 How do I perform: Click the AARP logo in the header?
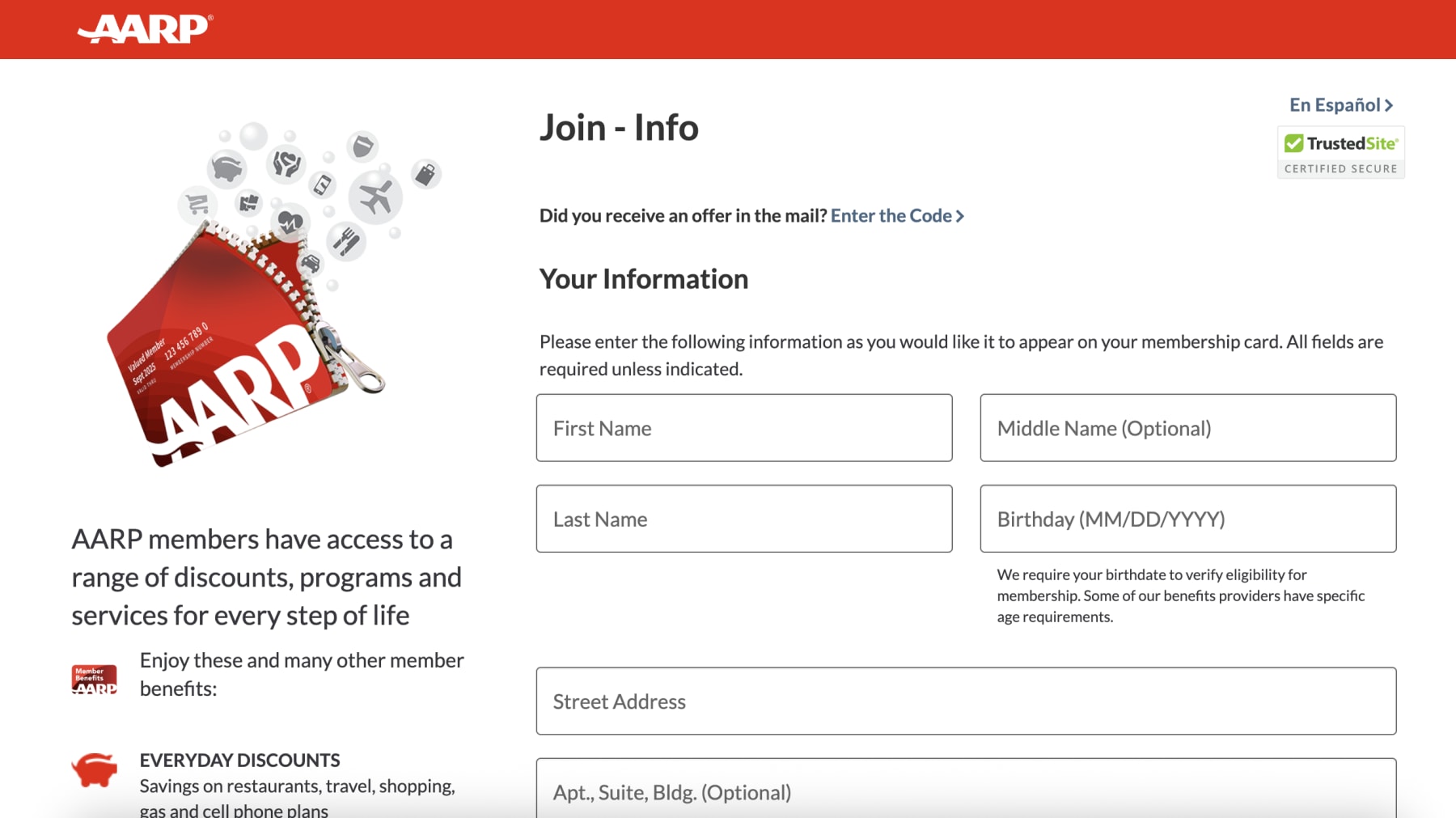(145, 29)
